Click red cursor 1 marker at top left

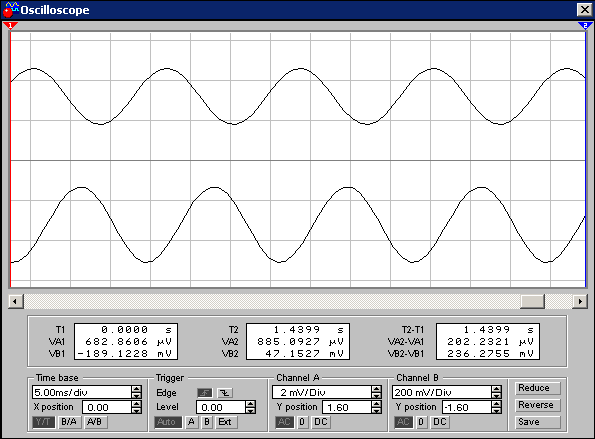10,25
